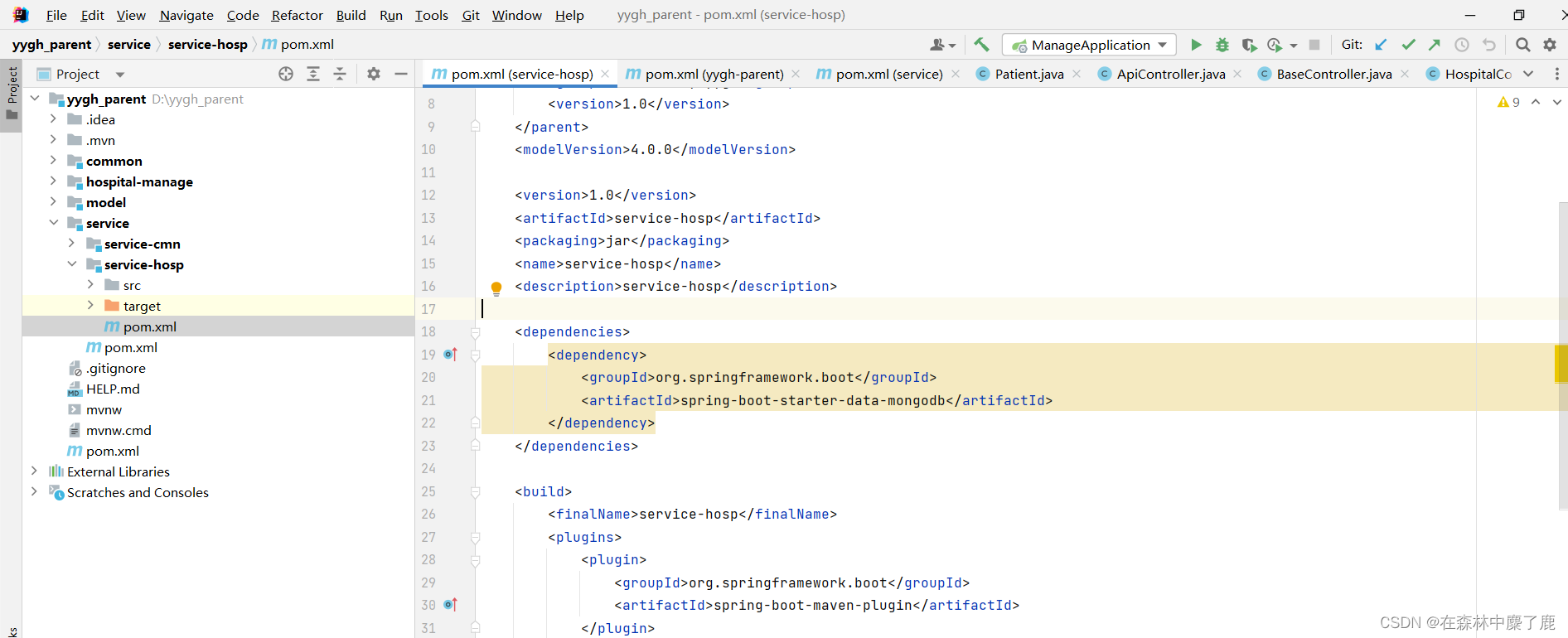This screenshot has height=638, width=1568.
Task: Click the service-hosp breadcrumb
Action: tap(207, 44)
